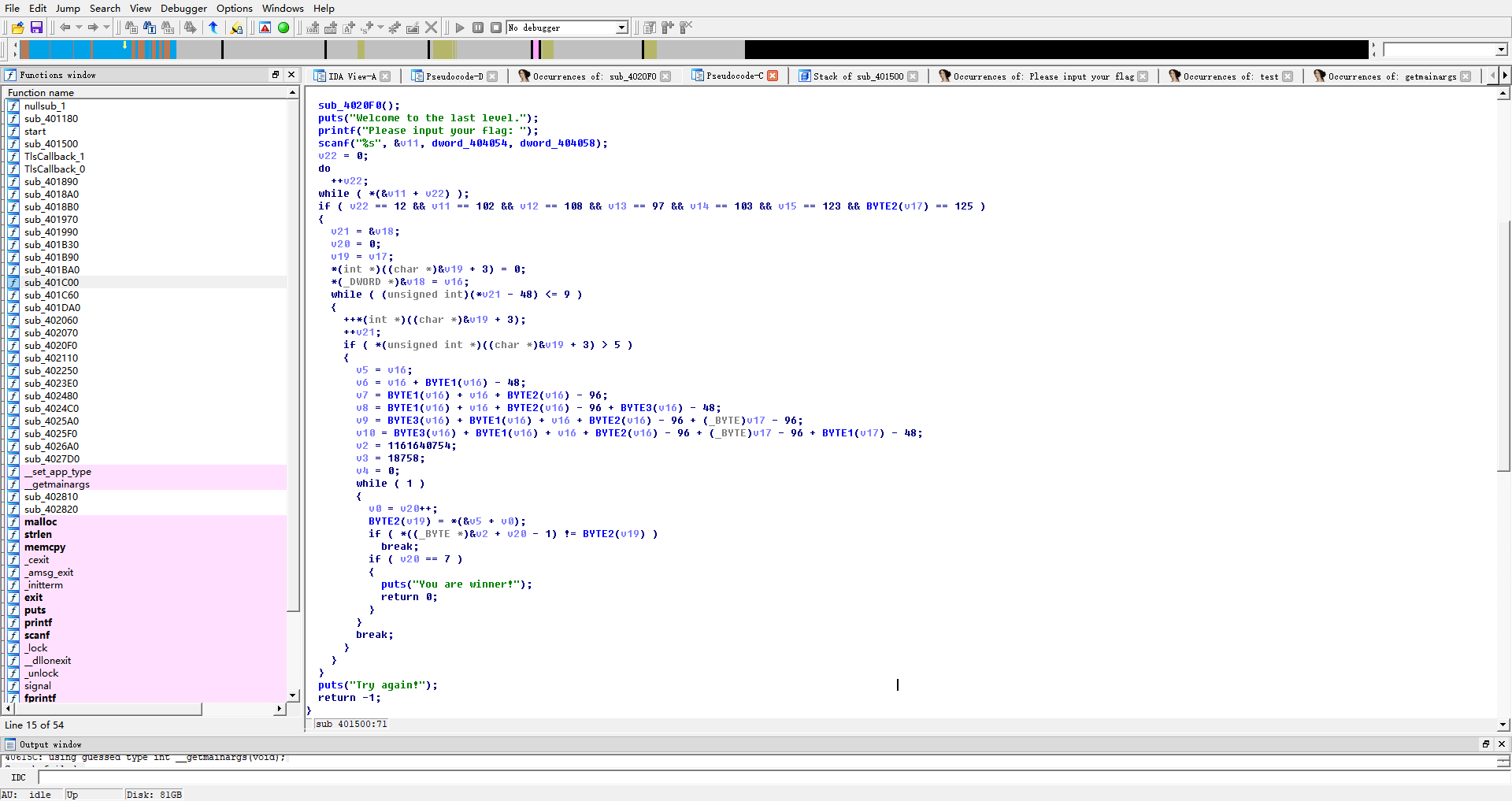This screenshot has height=801, width=1512.
Task: Select scanf in the functions list
Action: pos(36,636)
